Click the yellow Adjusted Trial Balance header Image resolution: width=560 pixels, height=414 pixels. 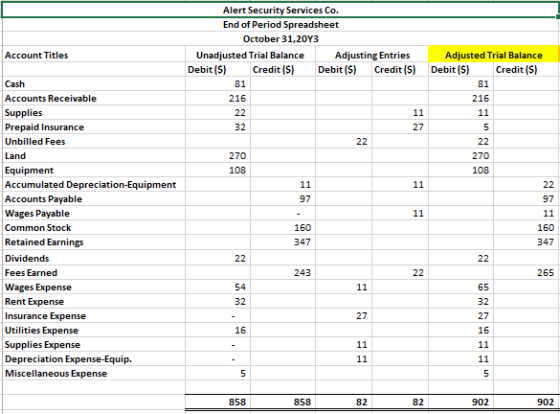(x=493, y=55)
